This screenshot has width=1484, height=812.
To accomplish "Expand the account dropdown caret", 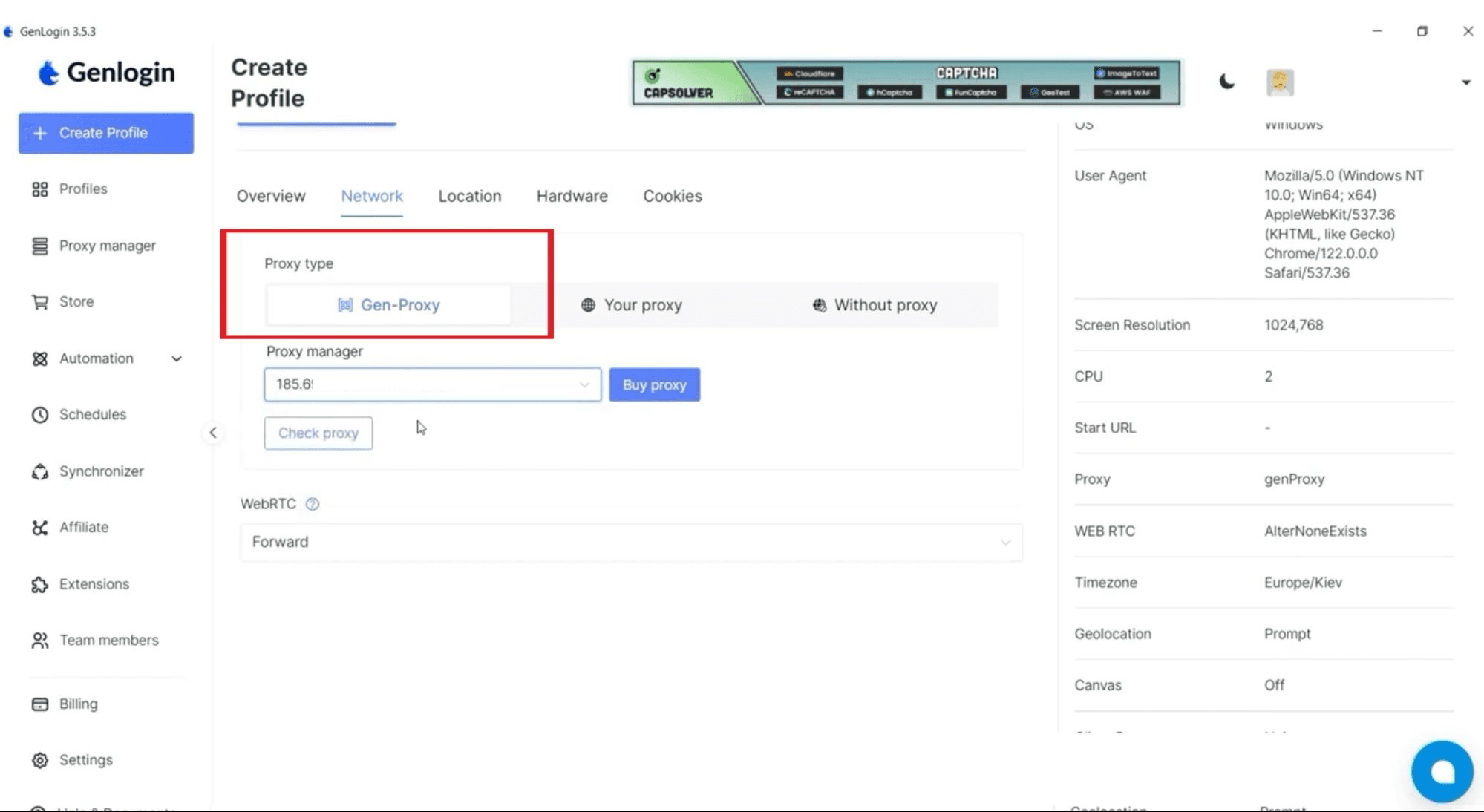I will point(1466,82).
